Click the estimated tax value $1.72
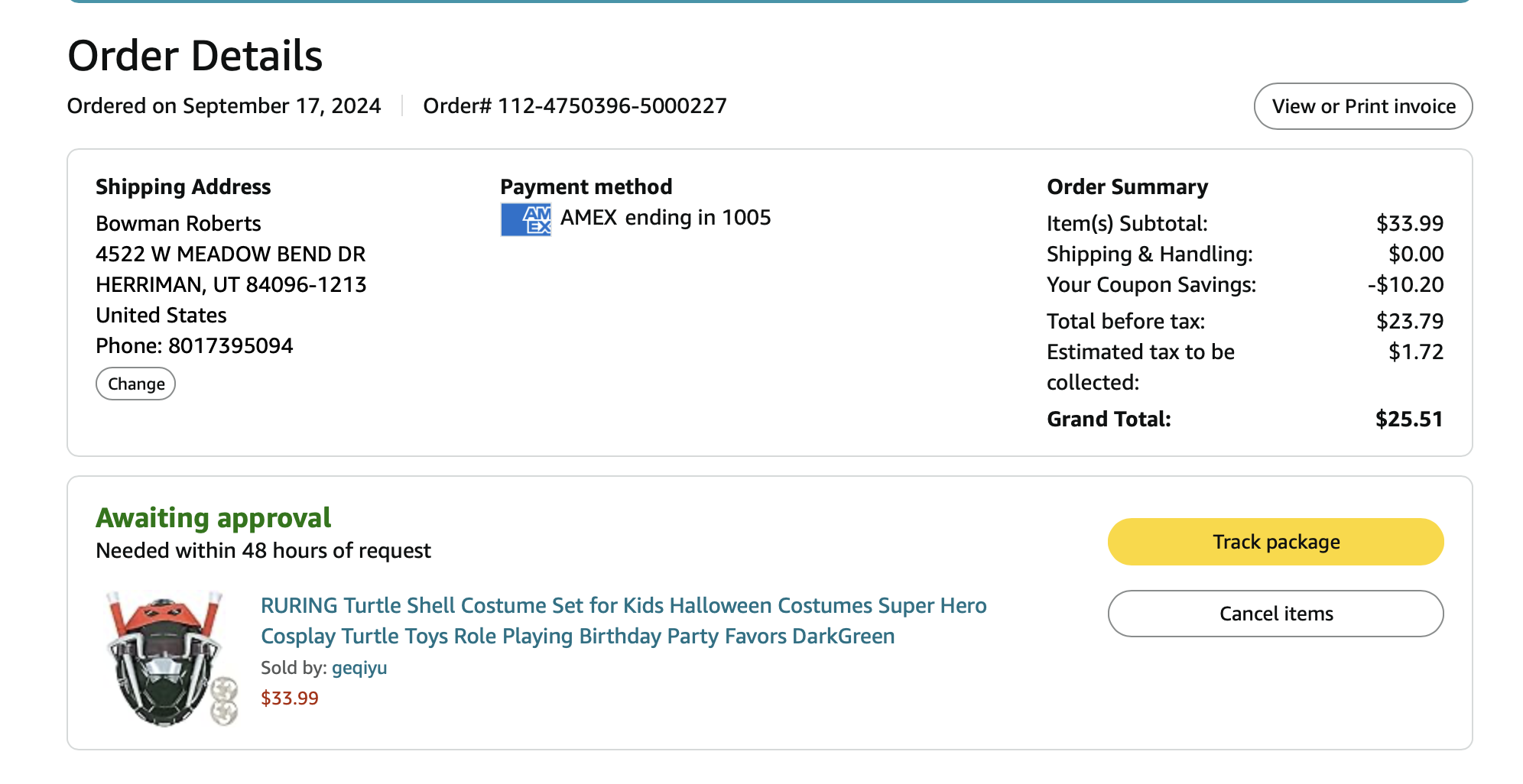This screenshot has width=1523, height=784. (x=1415, y=352)
